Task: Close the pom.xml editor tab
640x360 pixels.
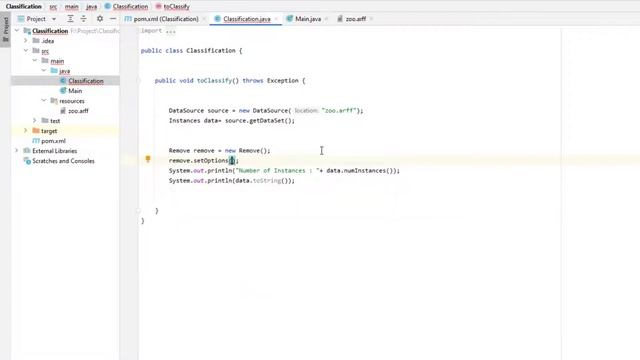Action: point(204,19)
